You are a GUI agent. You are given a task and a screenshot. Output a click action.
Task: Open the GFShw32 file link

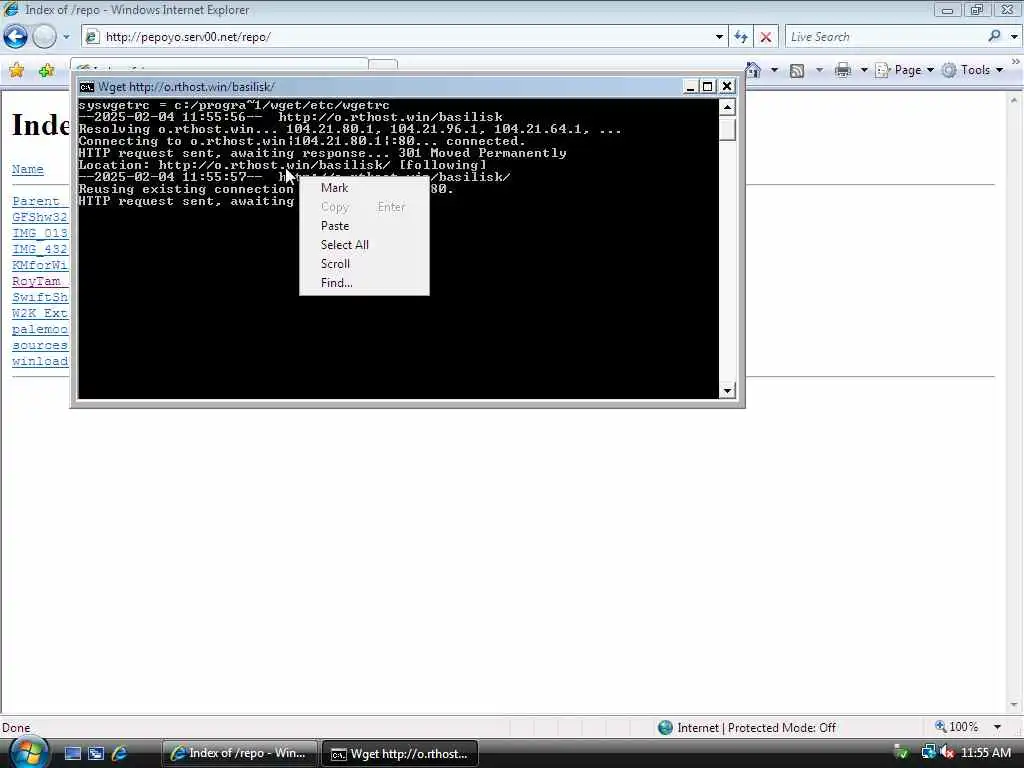coord(40,217)
